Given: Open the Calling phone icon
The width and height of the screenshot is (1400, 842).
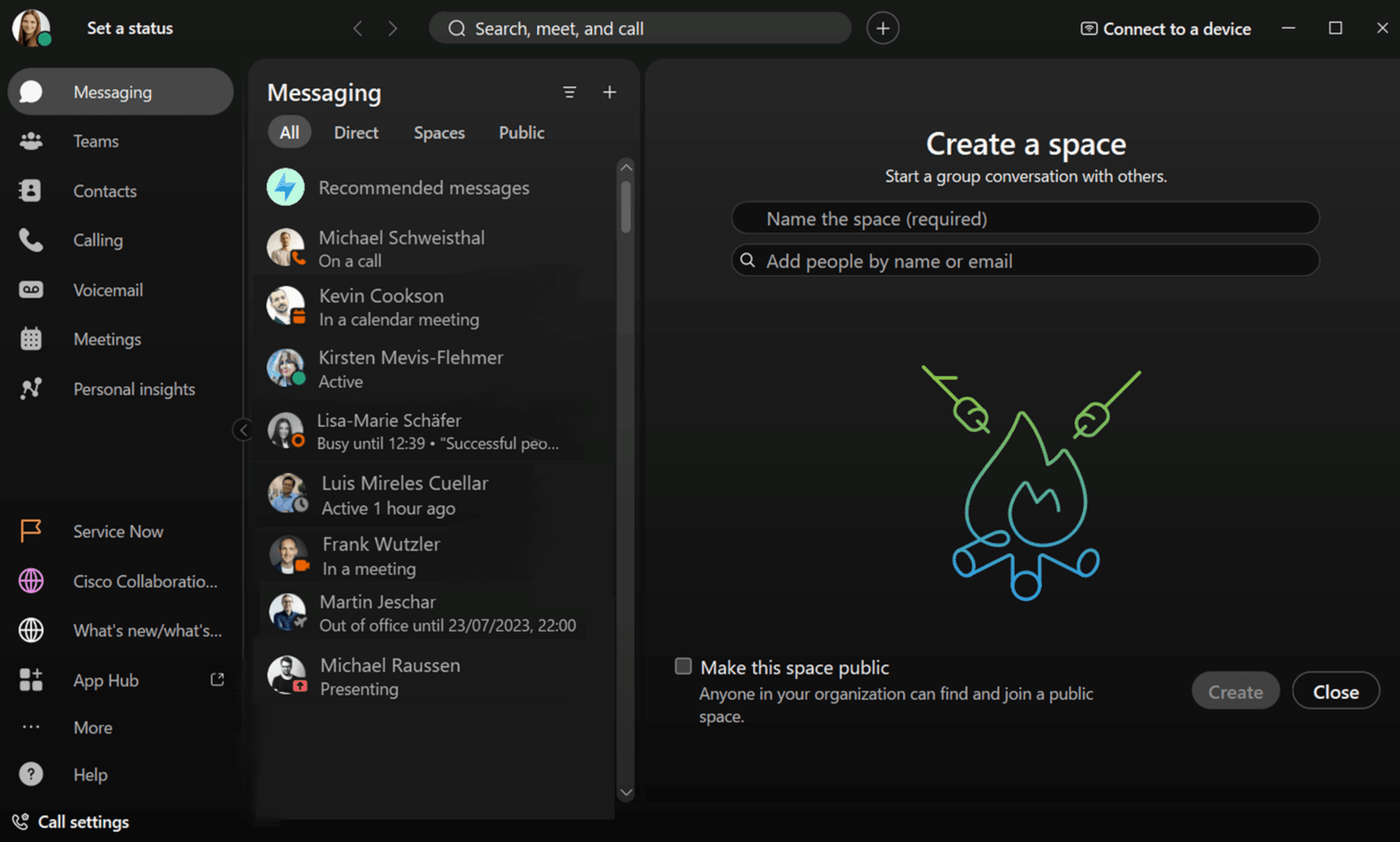Looking at the screenshot, I should (x=31, y=240).
